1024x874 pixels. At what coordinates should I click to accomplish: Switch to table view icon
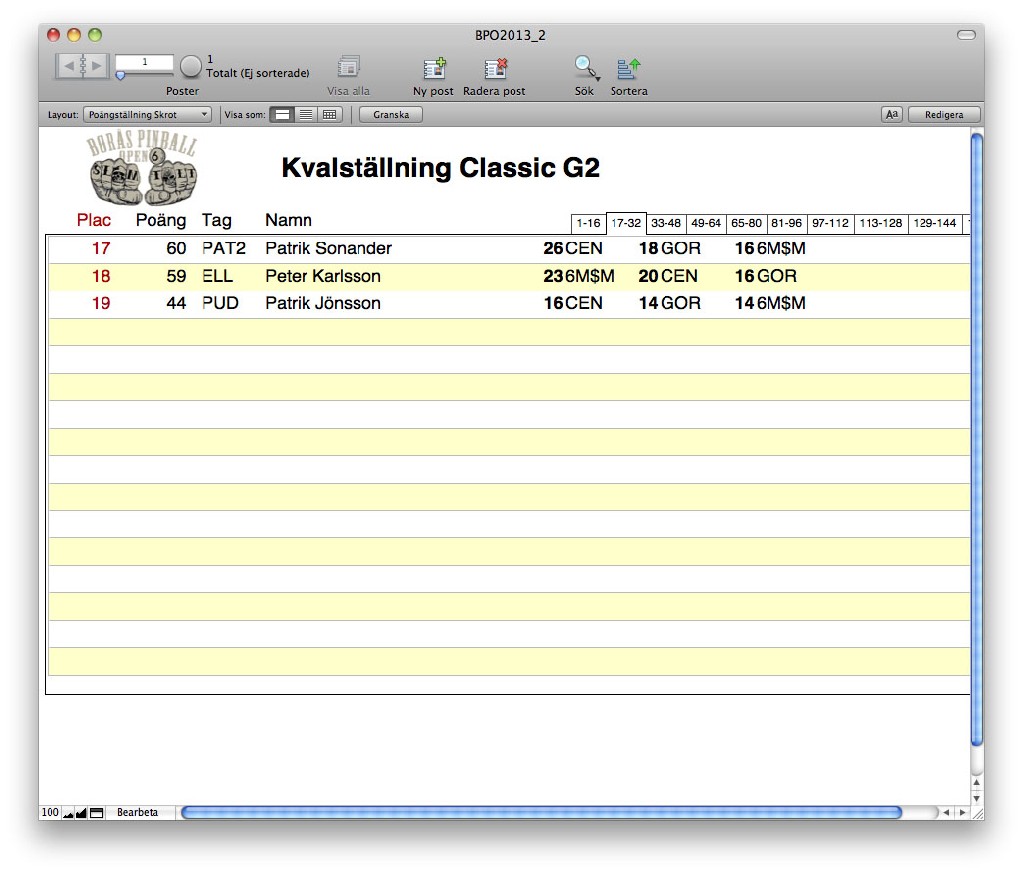point(330,114)
